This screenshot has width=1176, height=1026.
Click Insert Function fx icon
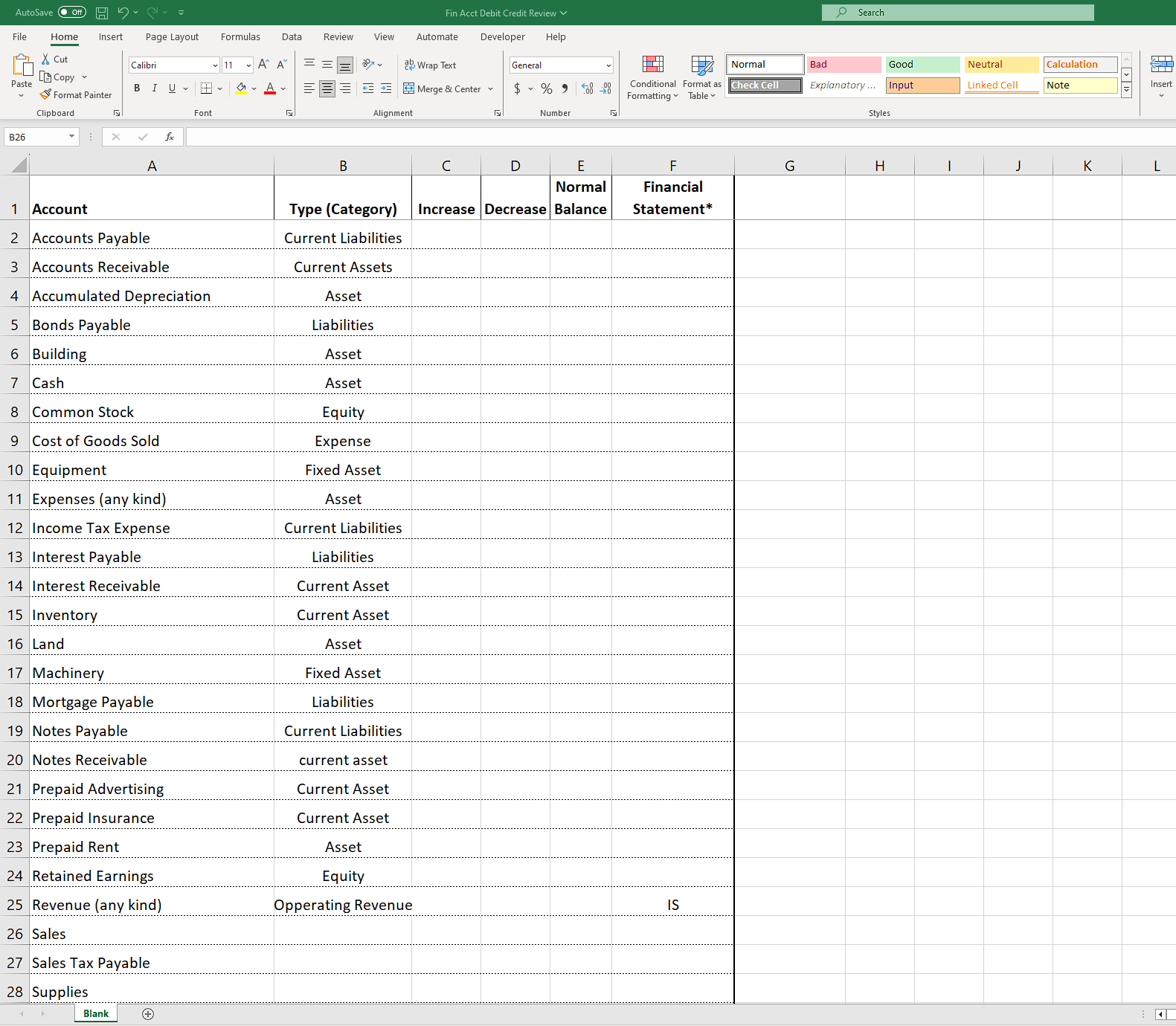click(170, 137)
